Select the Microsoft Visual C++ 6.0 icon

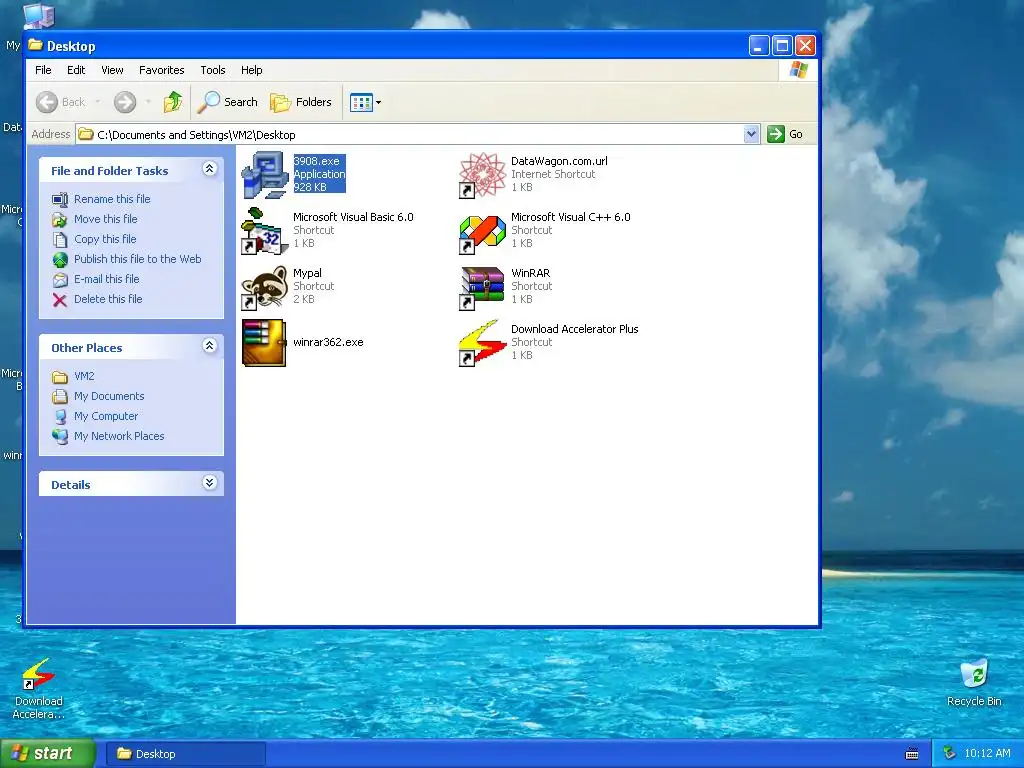(482, 231)
